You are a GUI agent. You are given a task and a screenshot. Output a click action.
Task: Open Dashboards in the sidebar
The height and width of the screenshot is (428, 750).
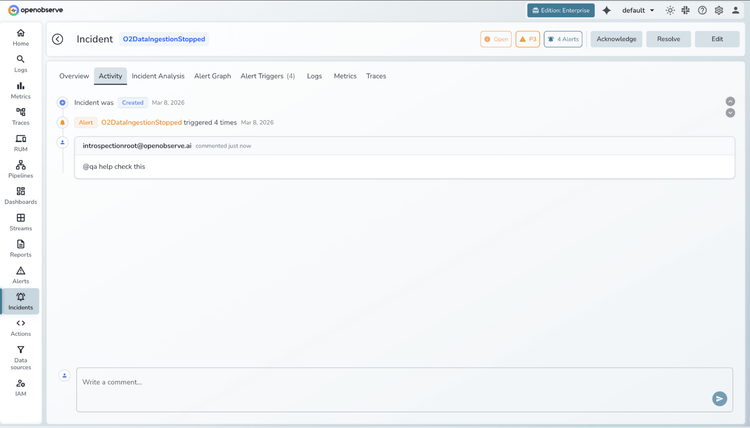[21, 196]
